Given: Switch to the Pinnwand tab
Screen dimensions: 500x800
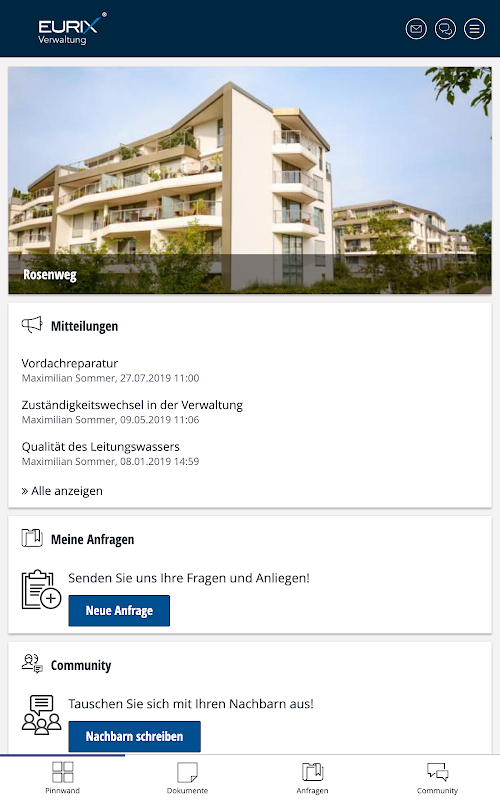Looking at the screenshot, I should tap(62, 778).
